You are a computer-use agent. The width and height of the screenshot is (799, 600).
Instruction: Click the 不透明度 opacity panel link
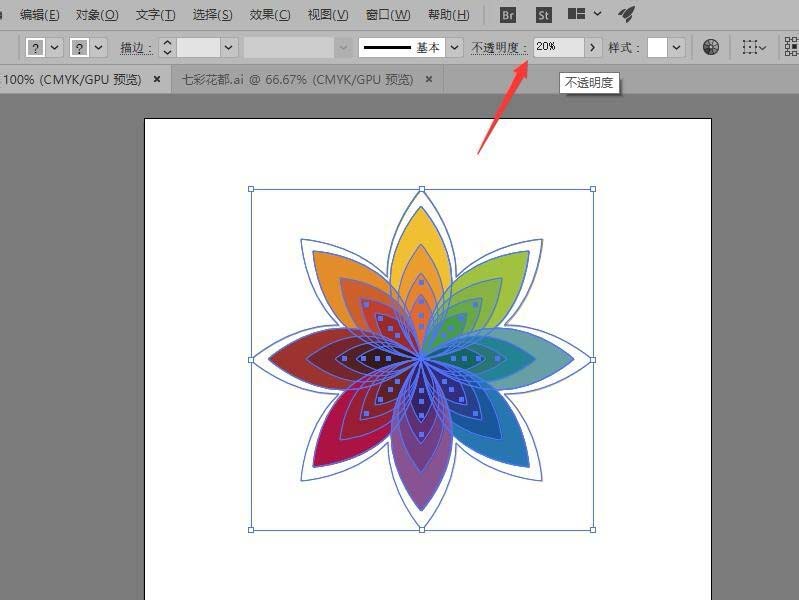click(499, 47)
